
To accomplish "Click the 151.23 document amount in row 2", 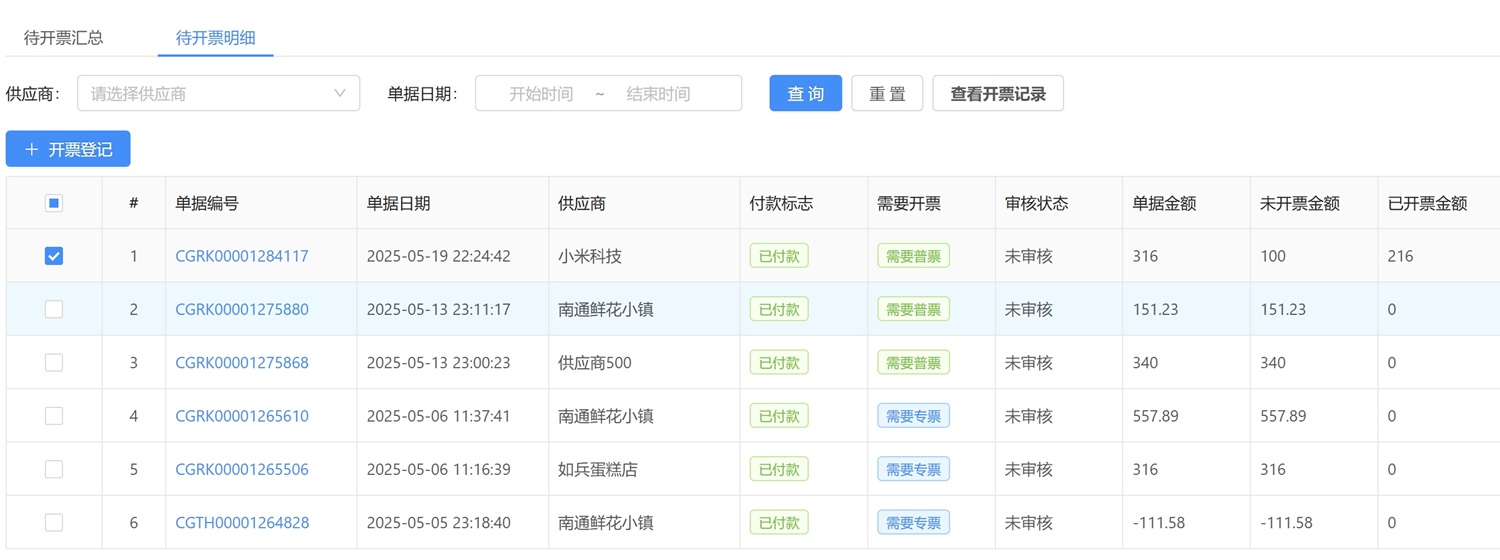I will [1155, 309].
